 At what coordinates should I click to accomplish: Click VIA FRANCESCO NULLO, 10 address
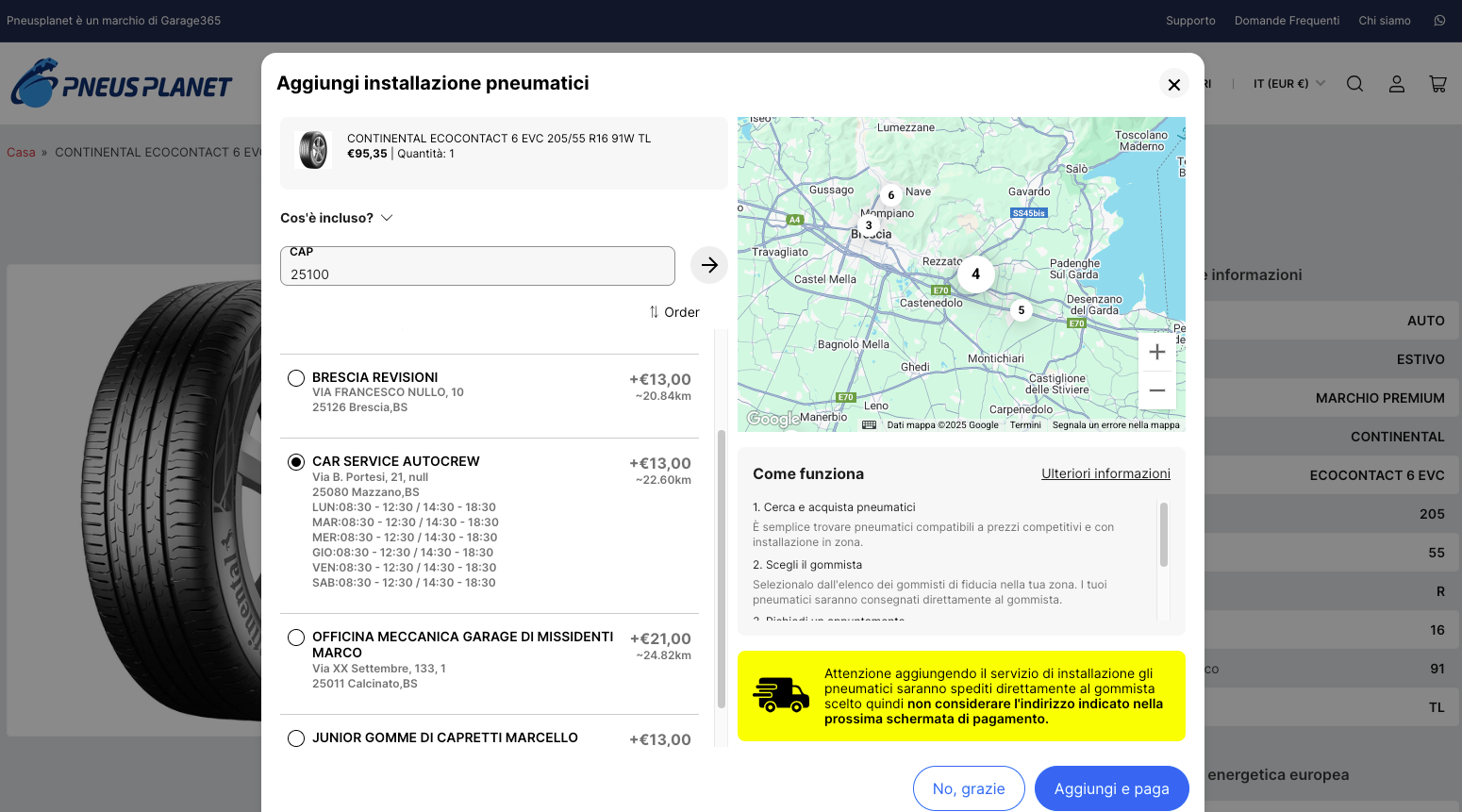[388, 392]
